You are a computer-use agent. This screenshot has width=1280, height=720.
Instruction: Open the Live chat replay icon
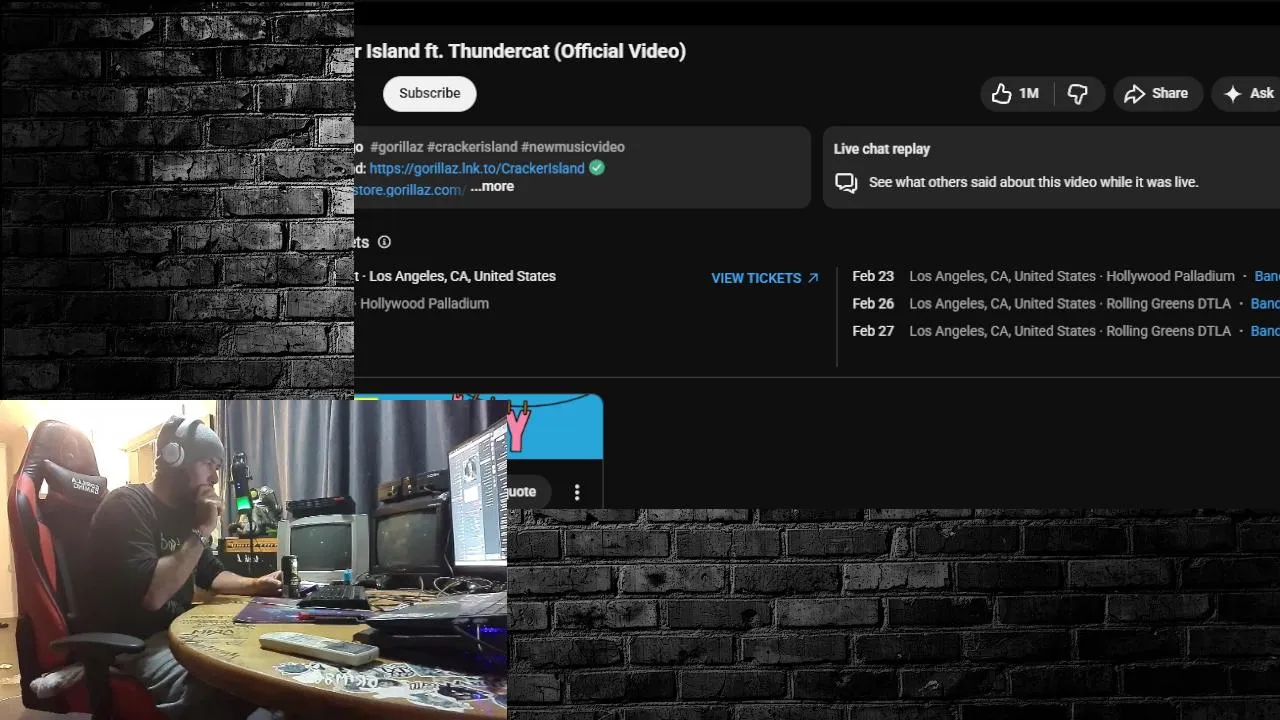click(846, 183)
